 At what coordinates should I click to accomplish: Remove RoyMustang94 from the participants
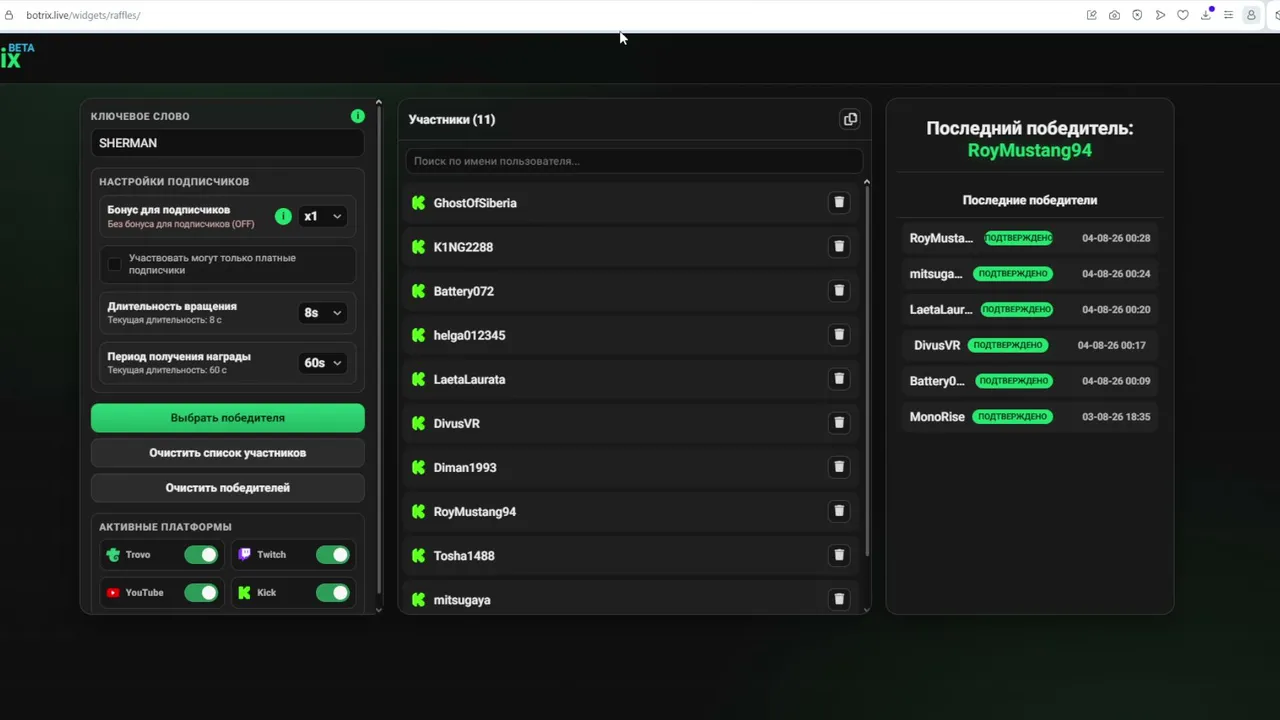click(839, 510)
